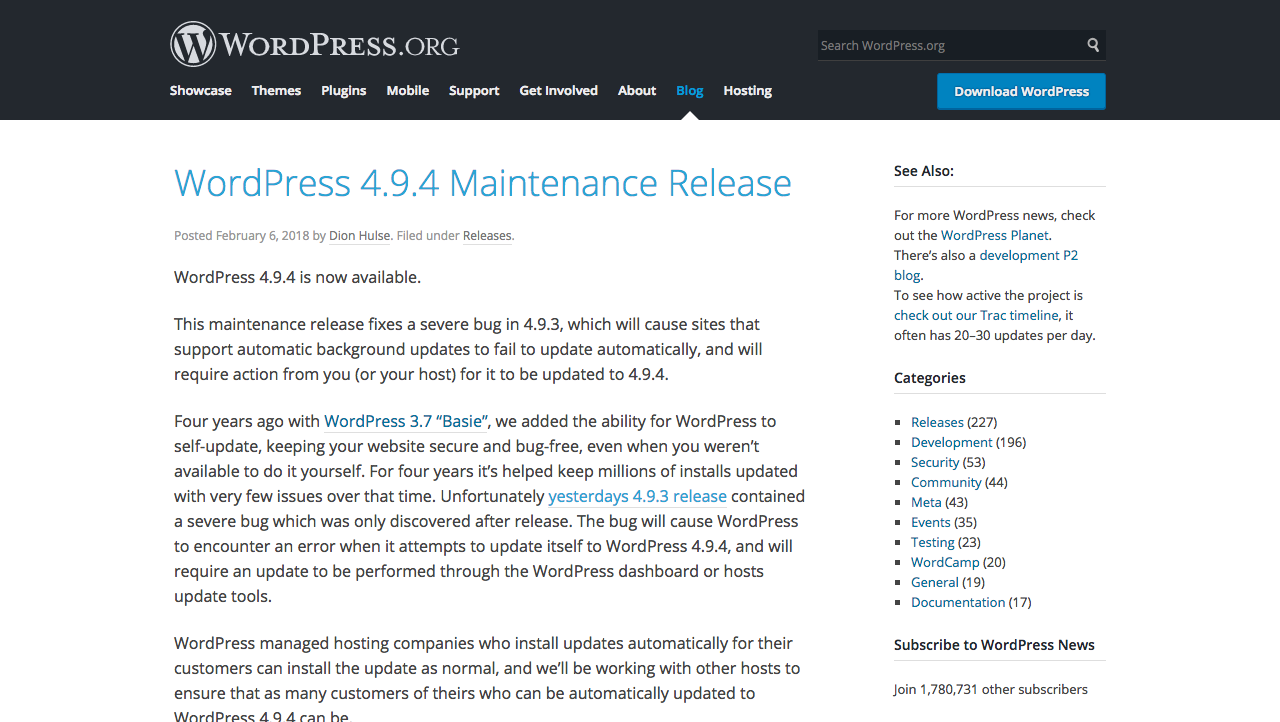Screen dimensions: 1280x722
Task: Select the Meta category
Action: (x=926, y=502)
